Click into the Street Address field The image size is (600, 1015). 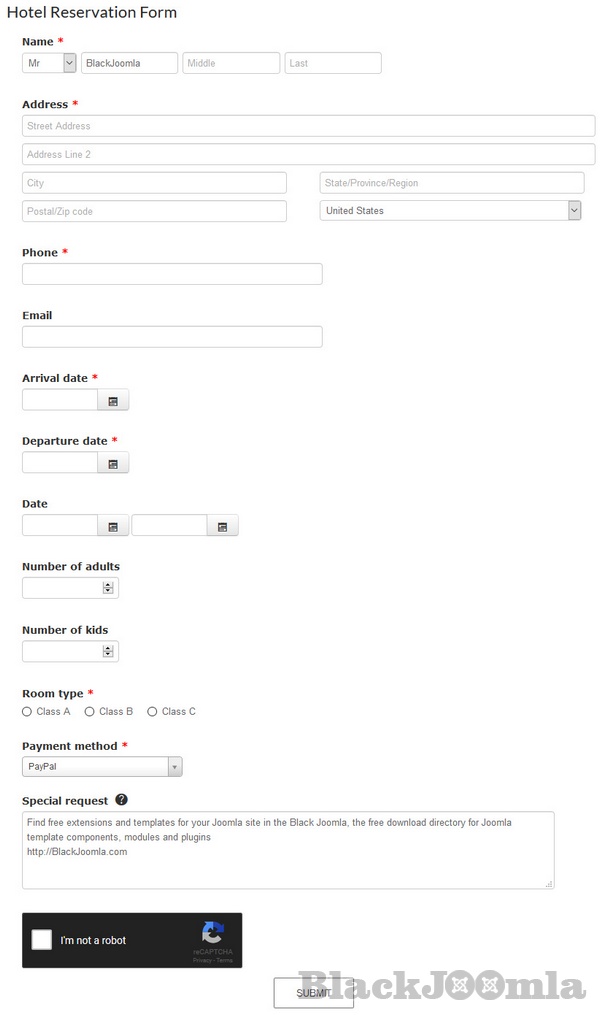[x=308, y=126]
